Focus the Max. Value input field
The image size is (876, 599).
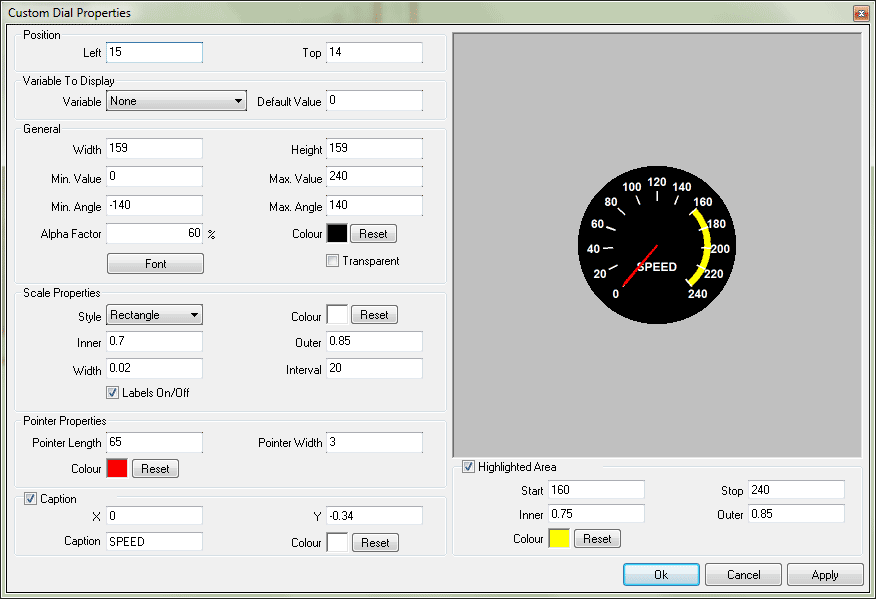click(374, 177)
